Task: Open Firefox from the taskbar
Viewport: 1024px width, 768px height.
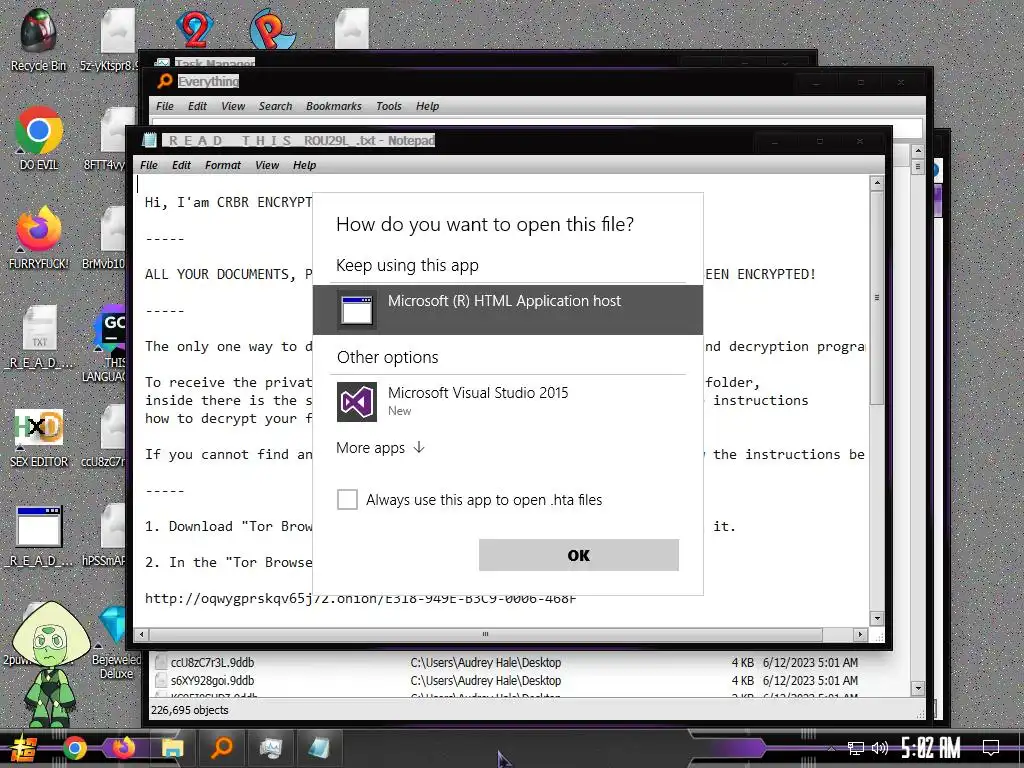Action: click(x=123, y=747)
